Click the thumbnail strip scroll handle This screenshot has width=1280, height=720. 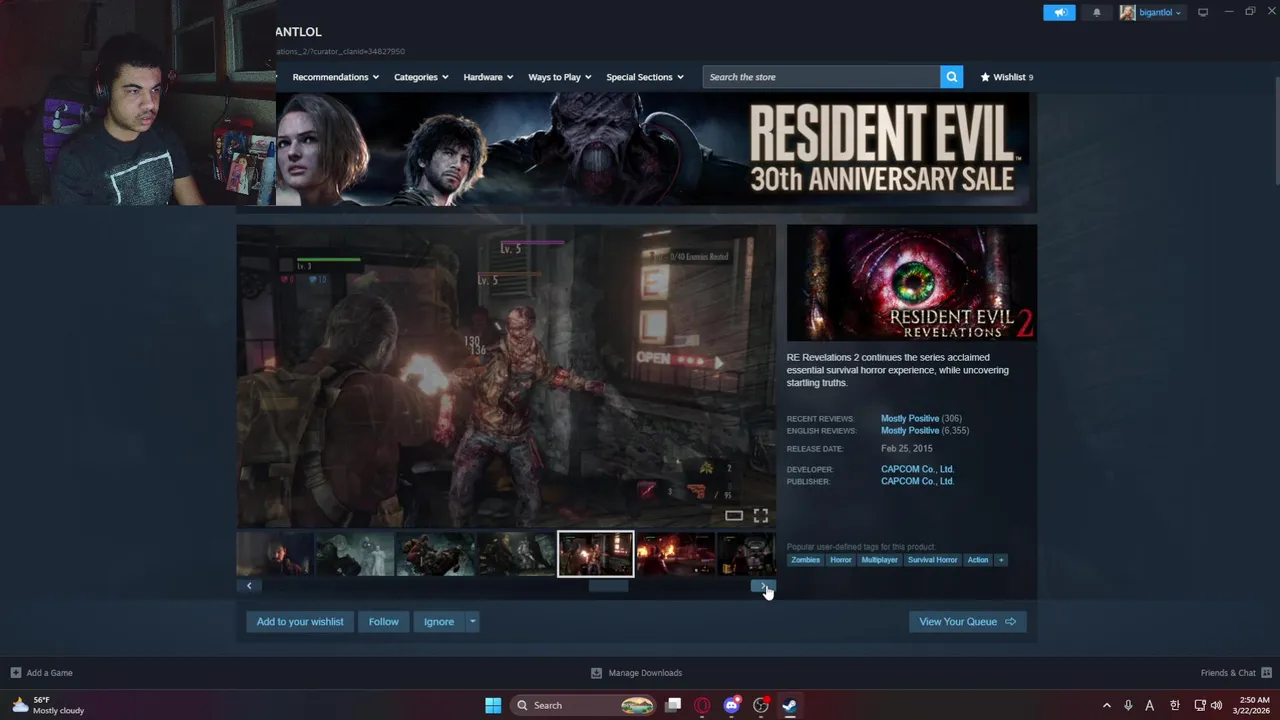coord(608,587)
